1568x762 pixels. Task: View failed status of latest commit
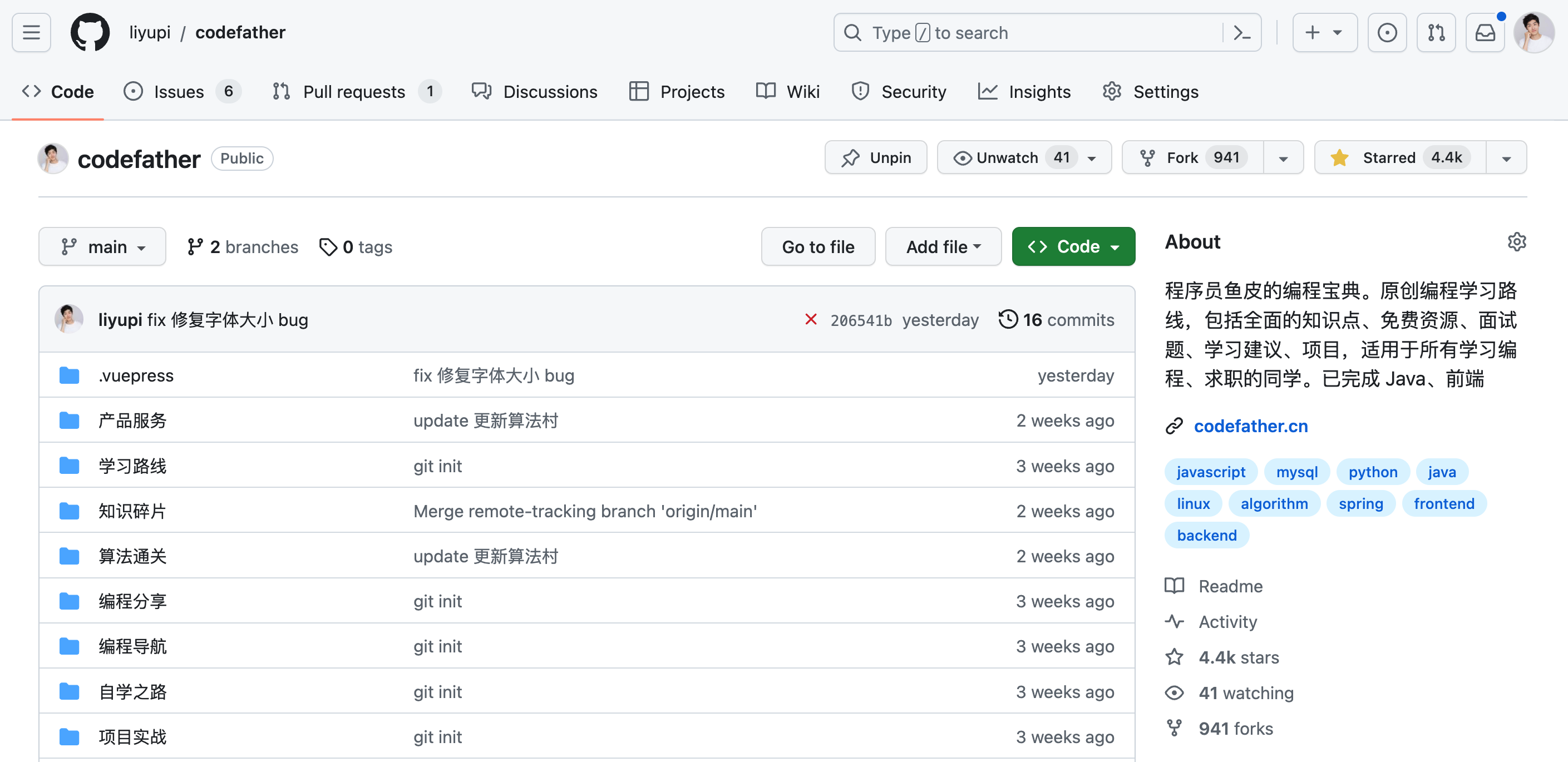click(x=810, y=319)
